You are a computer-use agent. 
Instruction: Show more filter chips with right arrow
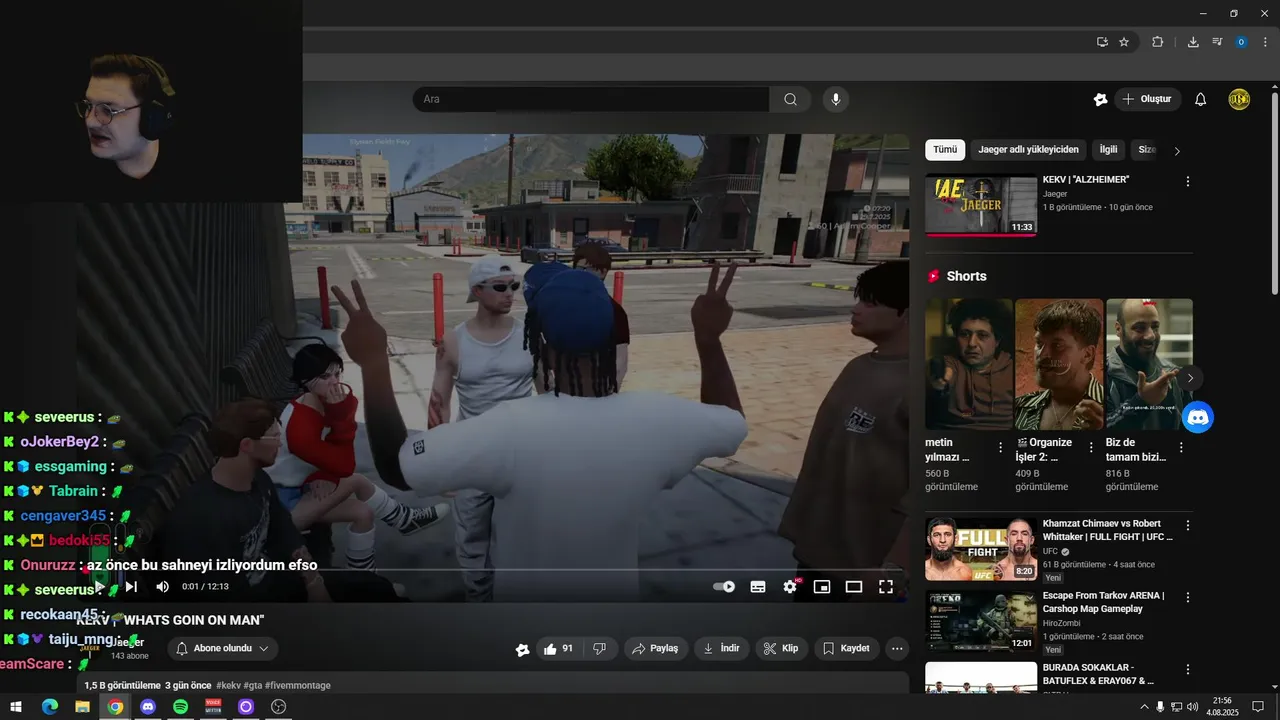1177,151
